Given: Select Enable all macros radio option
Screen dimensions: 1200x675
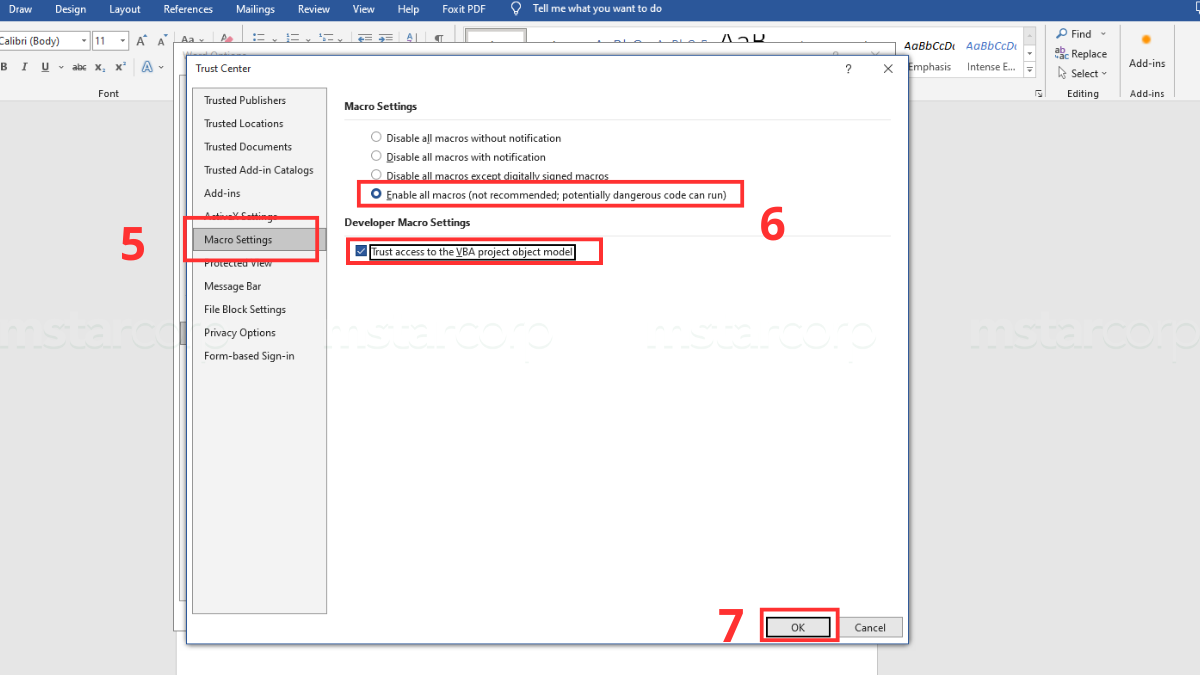Looking at the screenshot, I should pos(376,194).
